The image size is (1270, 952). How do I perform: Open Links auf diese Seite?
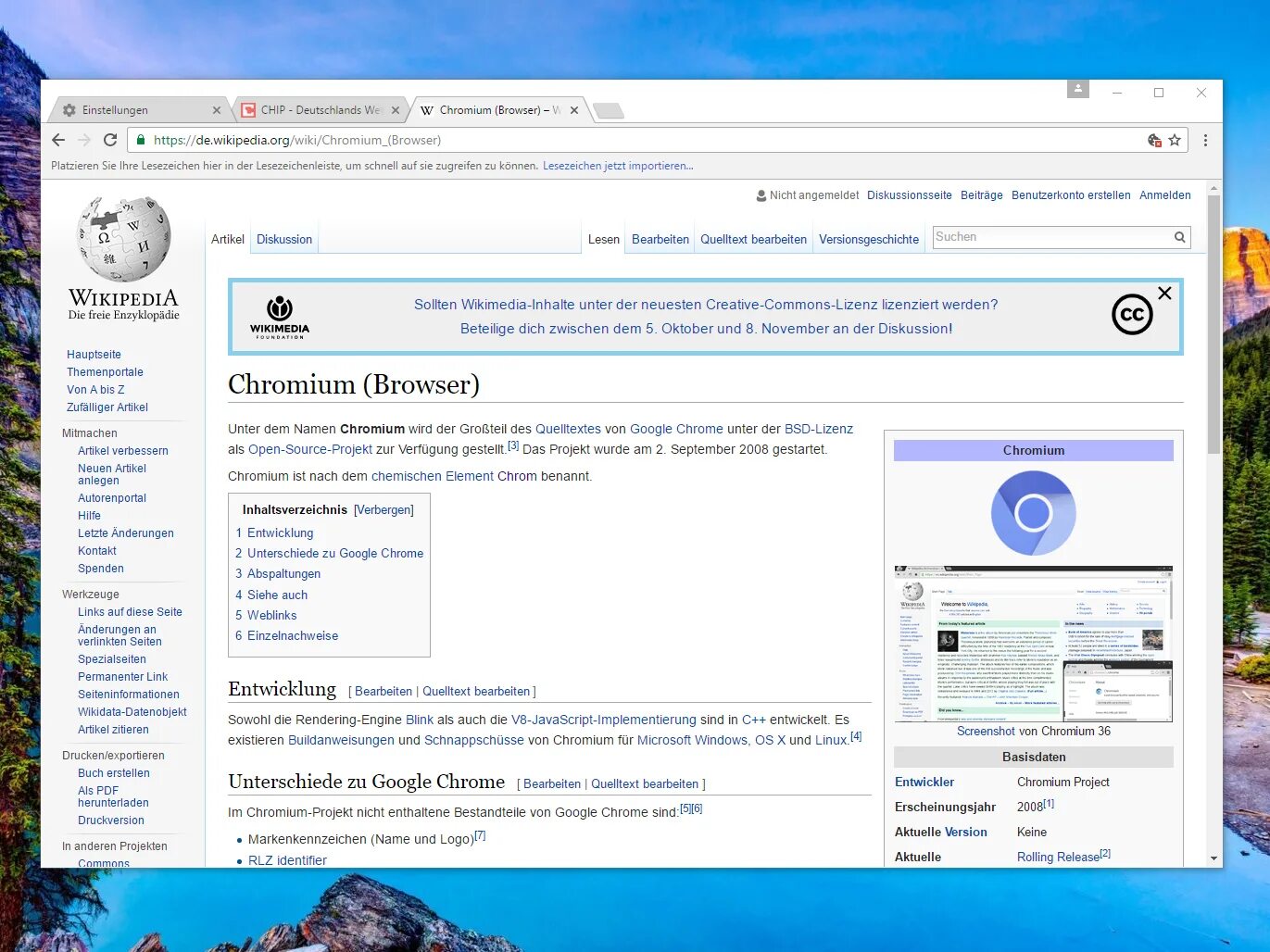130,612
